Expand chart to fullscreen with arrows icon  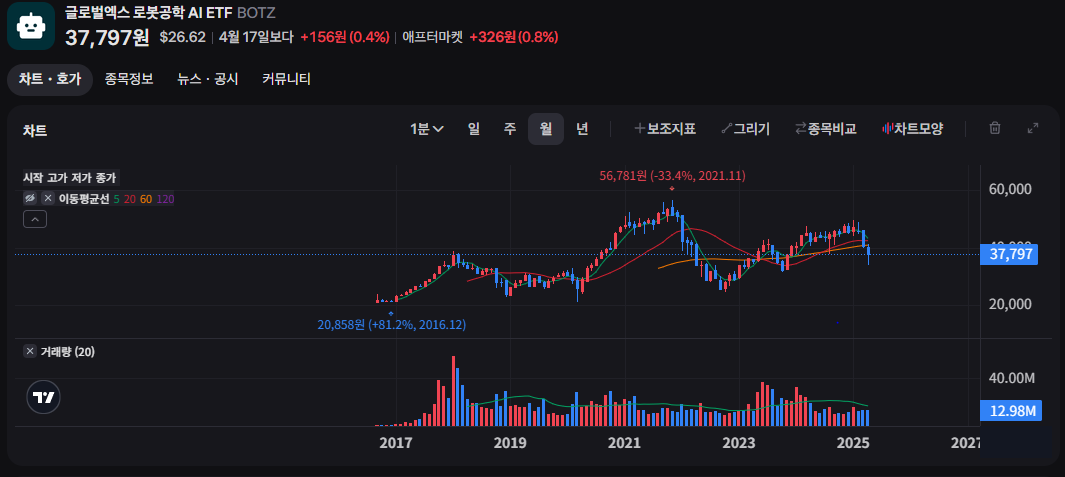click(1033, 128)
